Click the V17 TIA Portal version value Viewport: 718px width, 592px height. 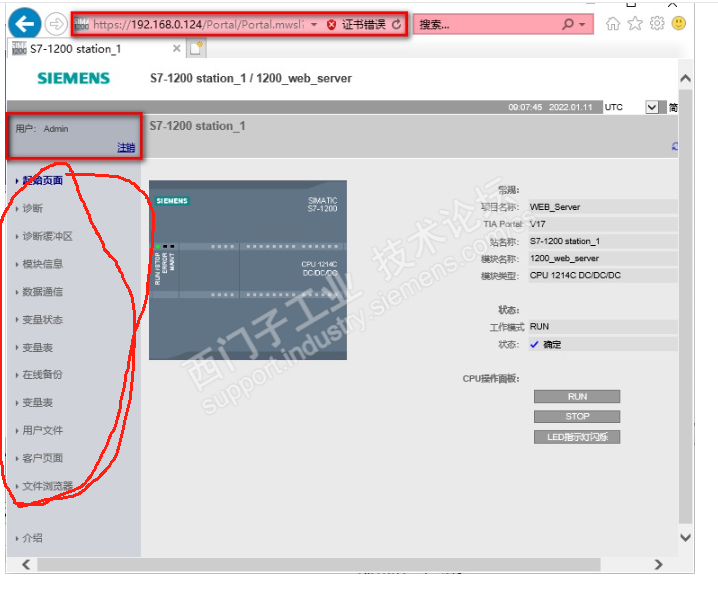pos(538,224)
